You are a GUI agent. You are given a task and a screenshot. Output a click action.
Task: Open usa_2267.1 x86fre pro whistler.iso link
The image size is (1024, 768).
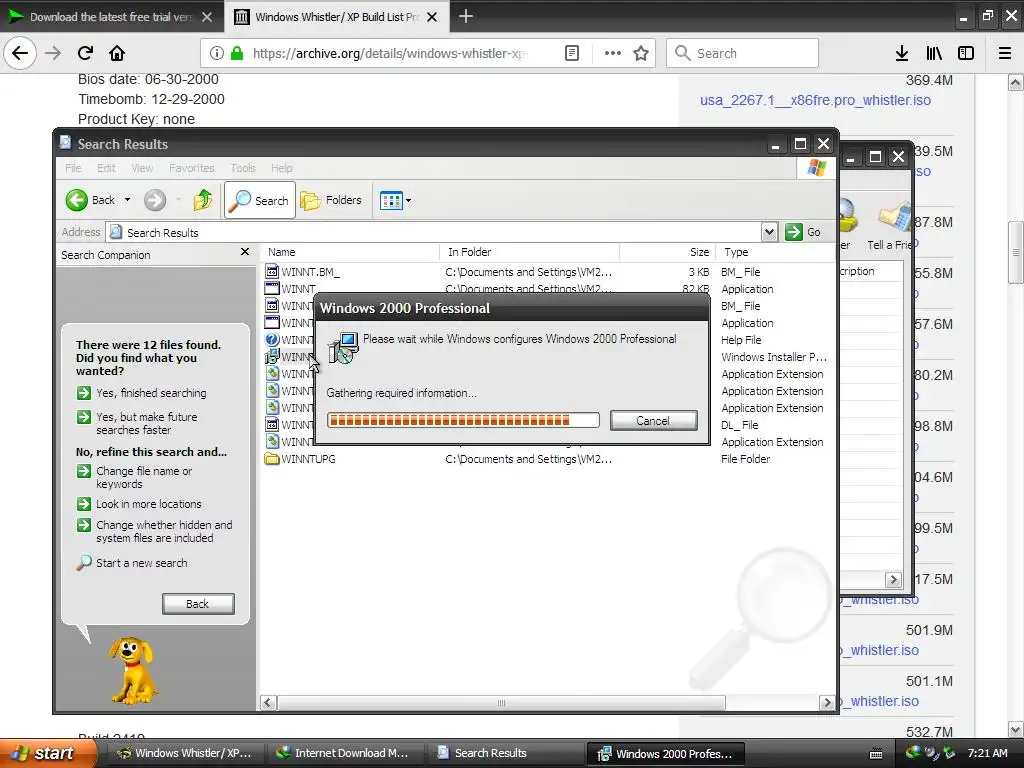[x=815, y=100]
